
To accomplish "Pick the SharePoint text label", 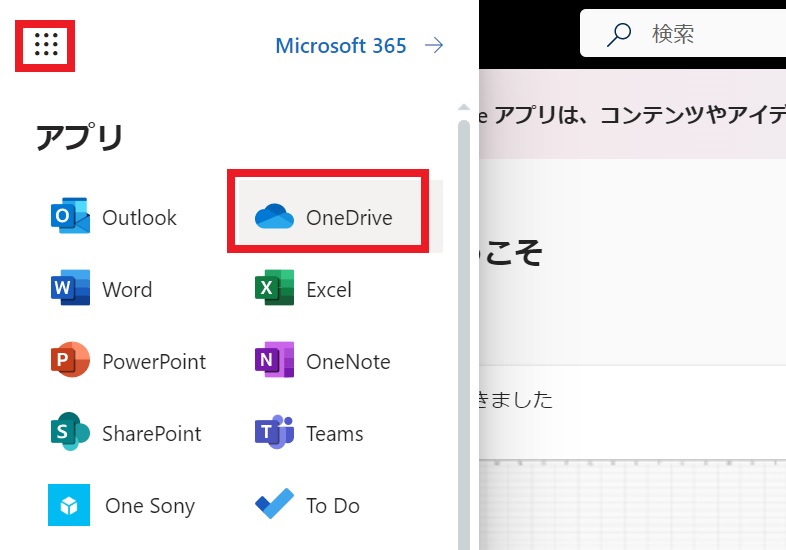I will point(152,434).
